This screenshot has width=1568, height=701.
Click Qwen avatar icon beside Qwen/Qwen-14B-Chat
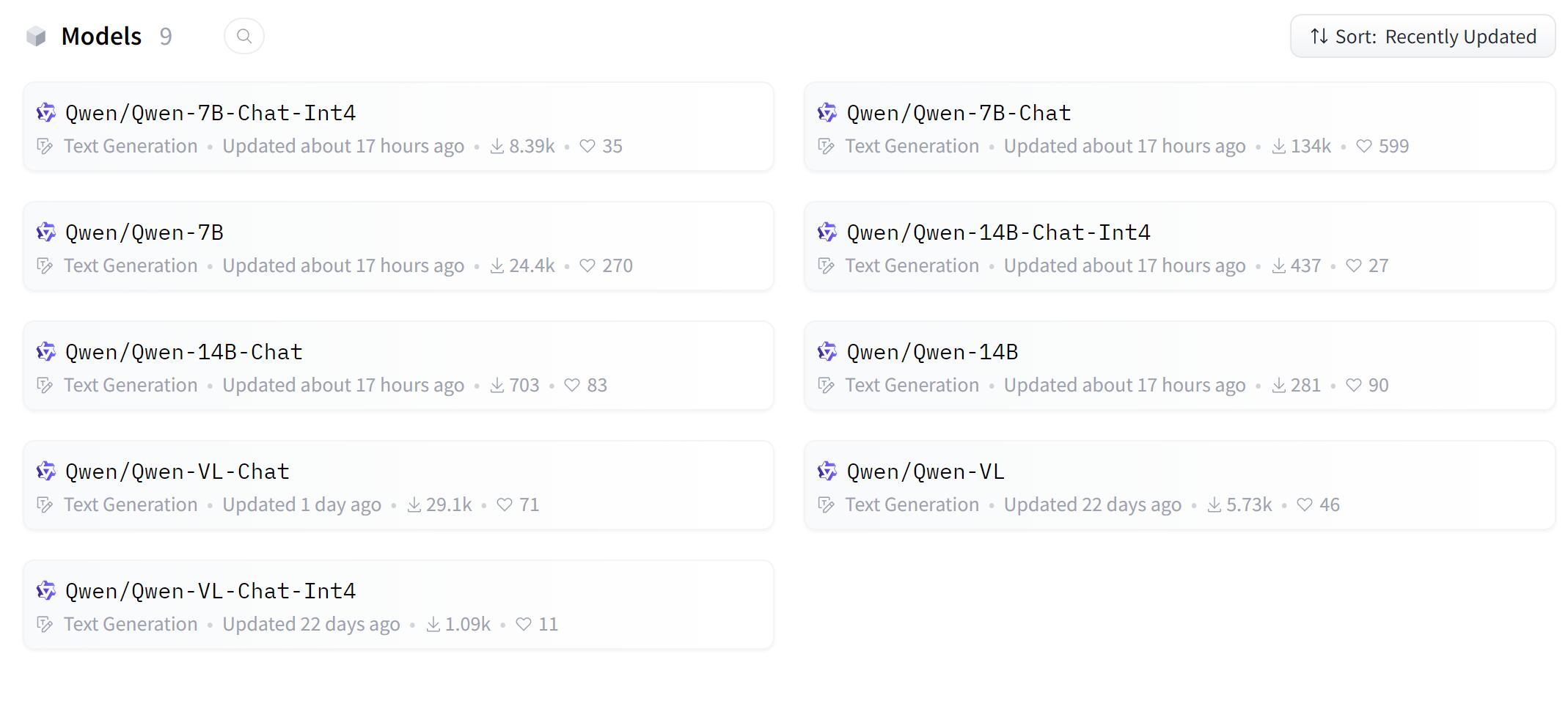pyautogui.click(x=46, y=351)
